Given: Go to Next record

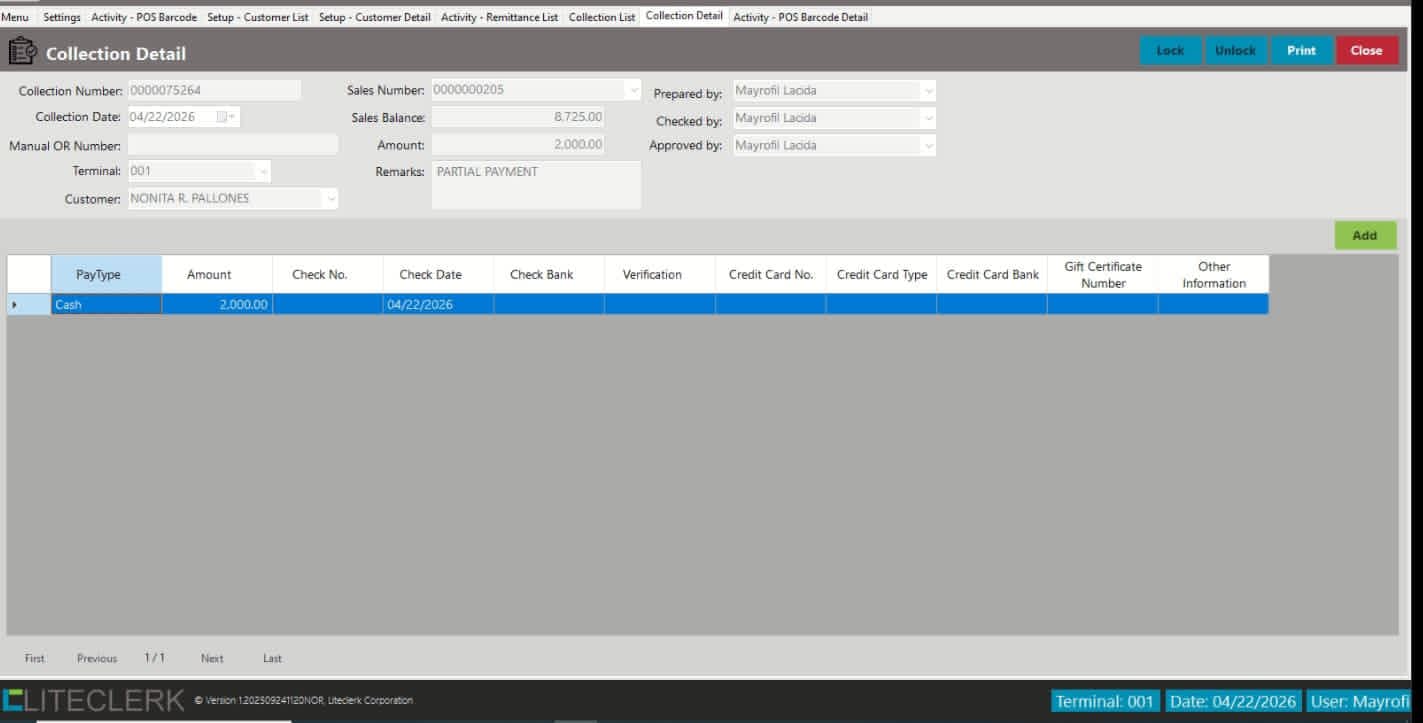Looking at the screenshot, I should pos(212,658).
